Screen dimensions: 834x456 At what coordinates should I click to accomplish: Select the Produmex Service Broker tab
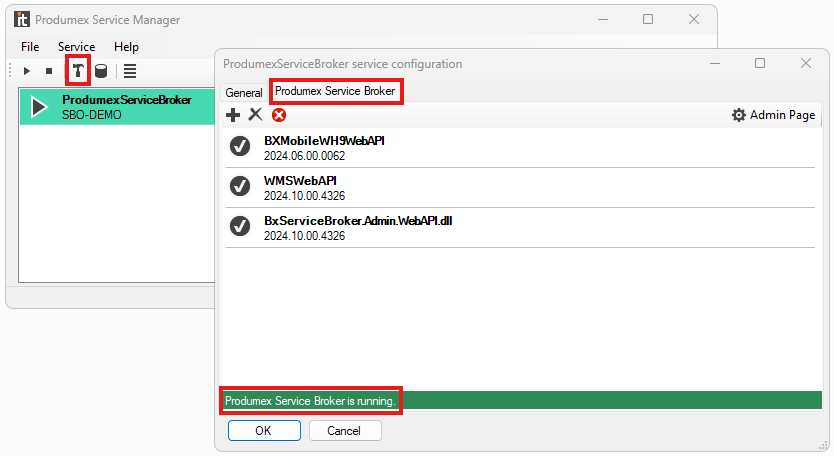click(x=335, y=91)
